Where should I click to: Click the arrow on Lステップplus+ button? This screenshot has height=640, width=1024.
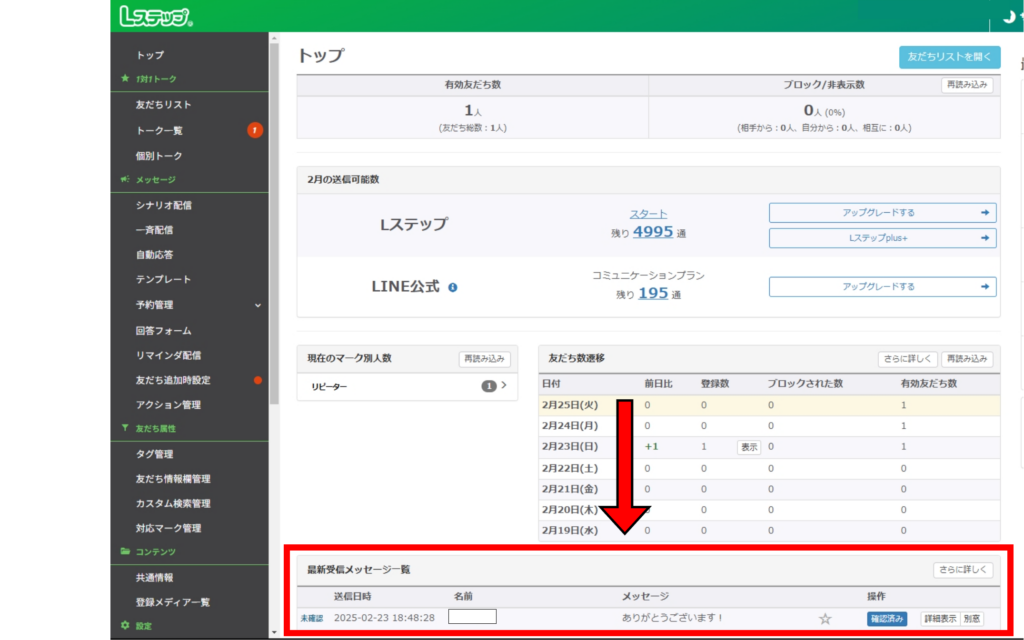point(984,238)
